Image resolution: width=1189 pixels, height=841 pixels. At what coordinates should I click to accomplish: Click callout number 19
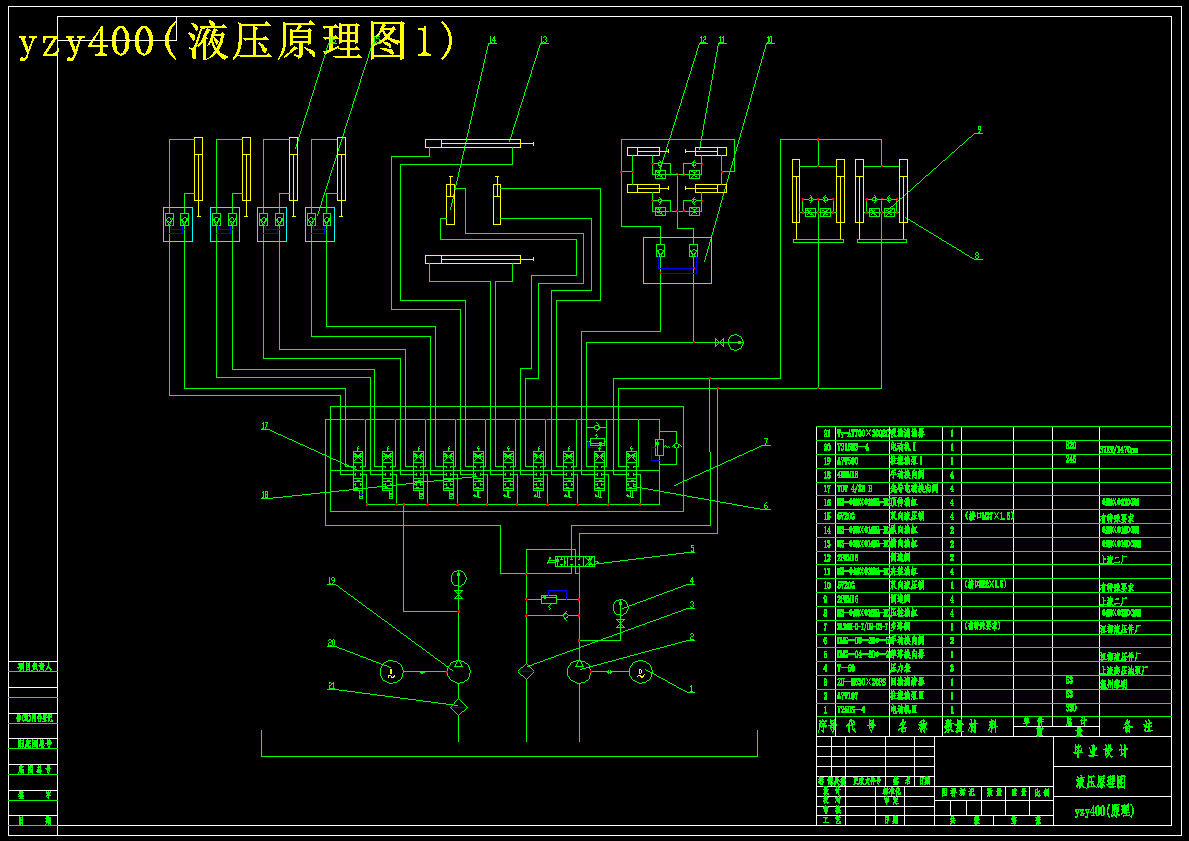point(331,581)
